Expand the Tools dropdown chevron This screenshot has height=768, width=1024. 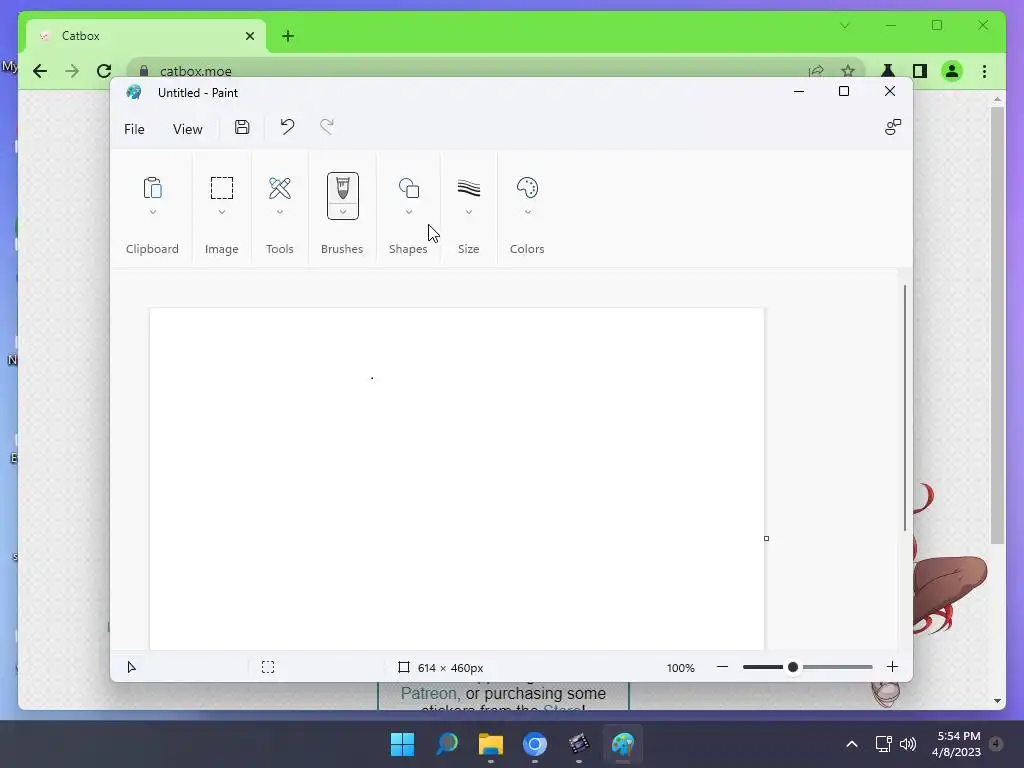pyautogui.click(x=280, y=212)
